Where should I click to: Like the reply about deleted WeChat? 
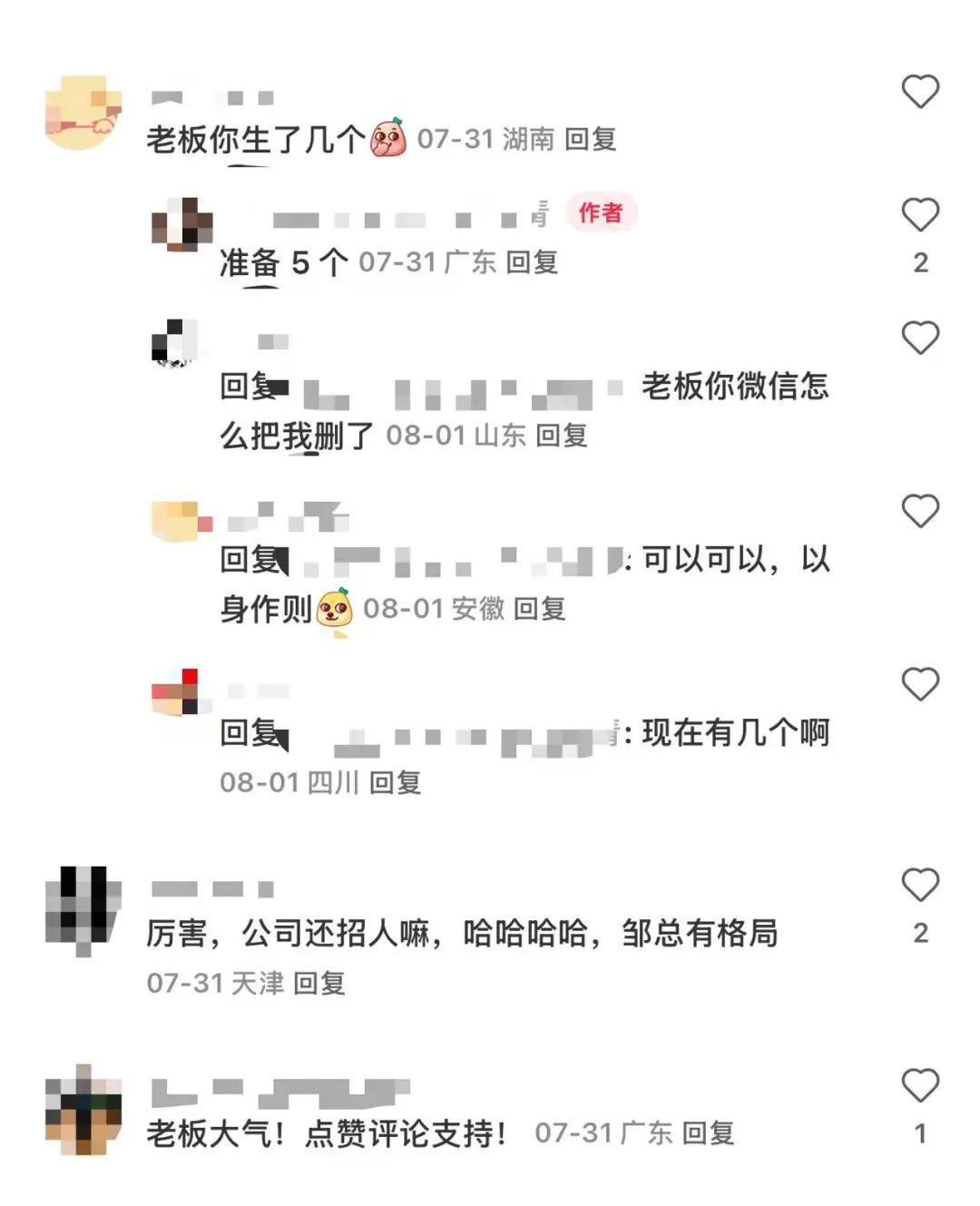pyautogui.click(x=919, y=338)
